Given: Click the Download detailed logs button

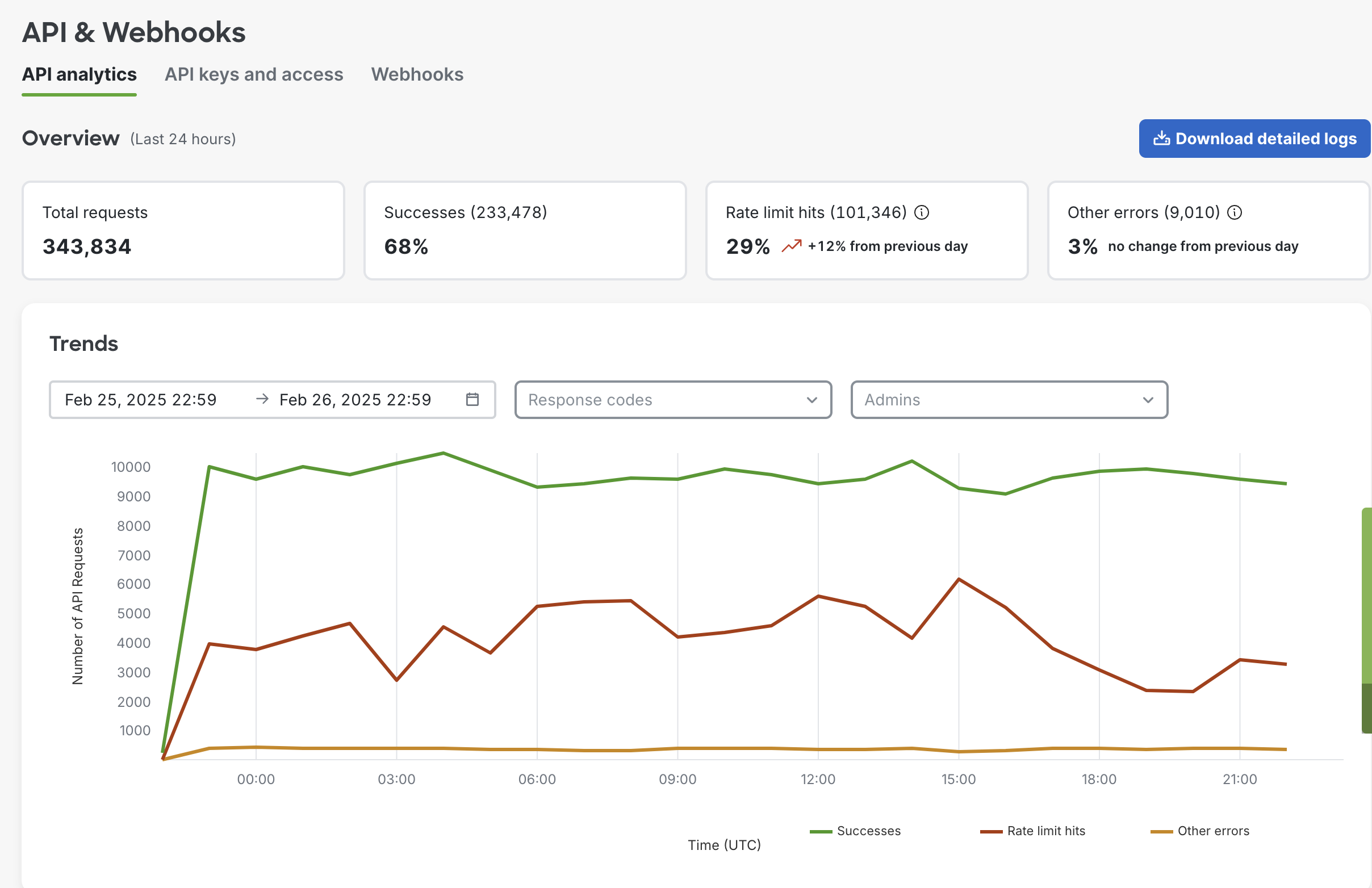Looking at the screenshot, I should point(1254,139).
